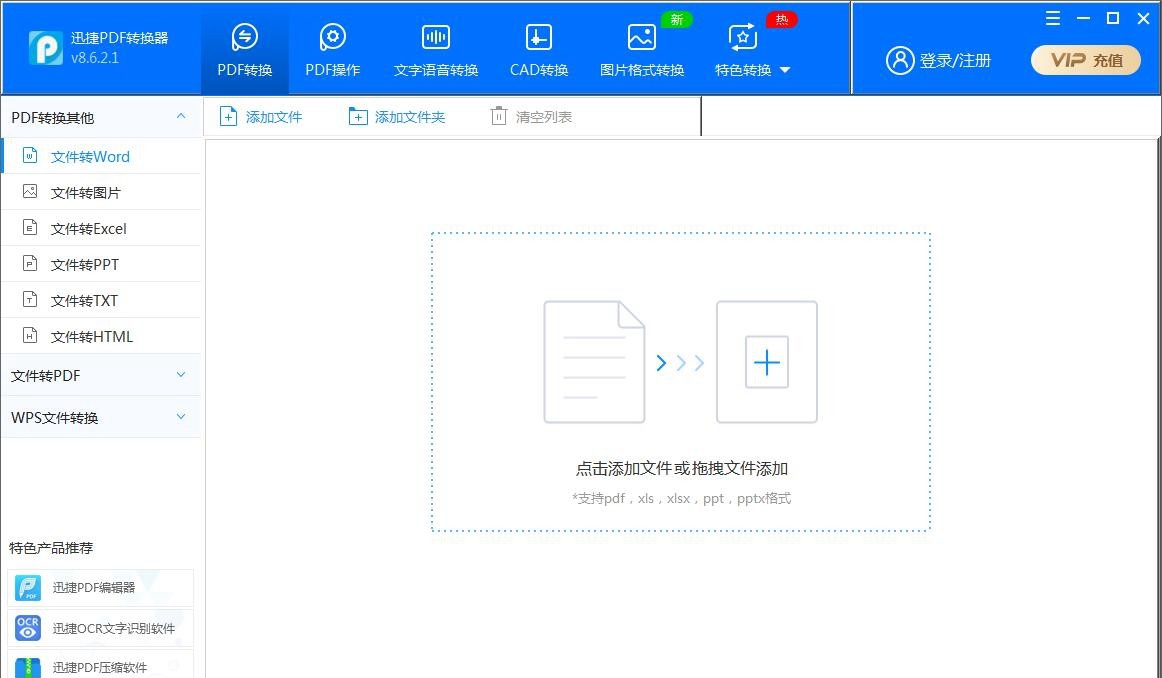Click the TXT icon beside 文件转TXT

(30, 299)
